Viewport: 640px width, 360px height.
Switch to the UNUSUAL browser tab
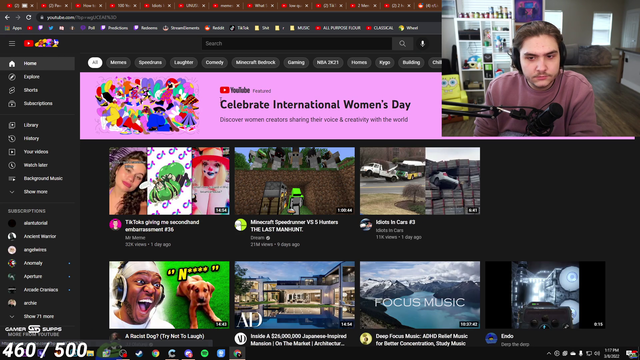193,6
